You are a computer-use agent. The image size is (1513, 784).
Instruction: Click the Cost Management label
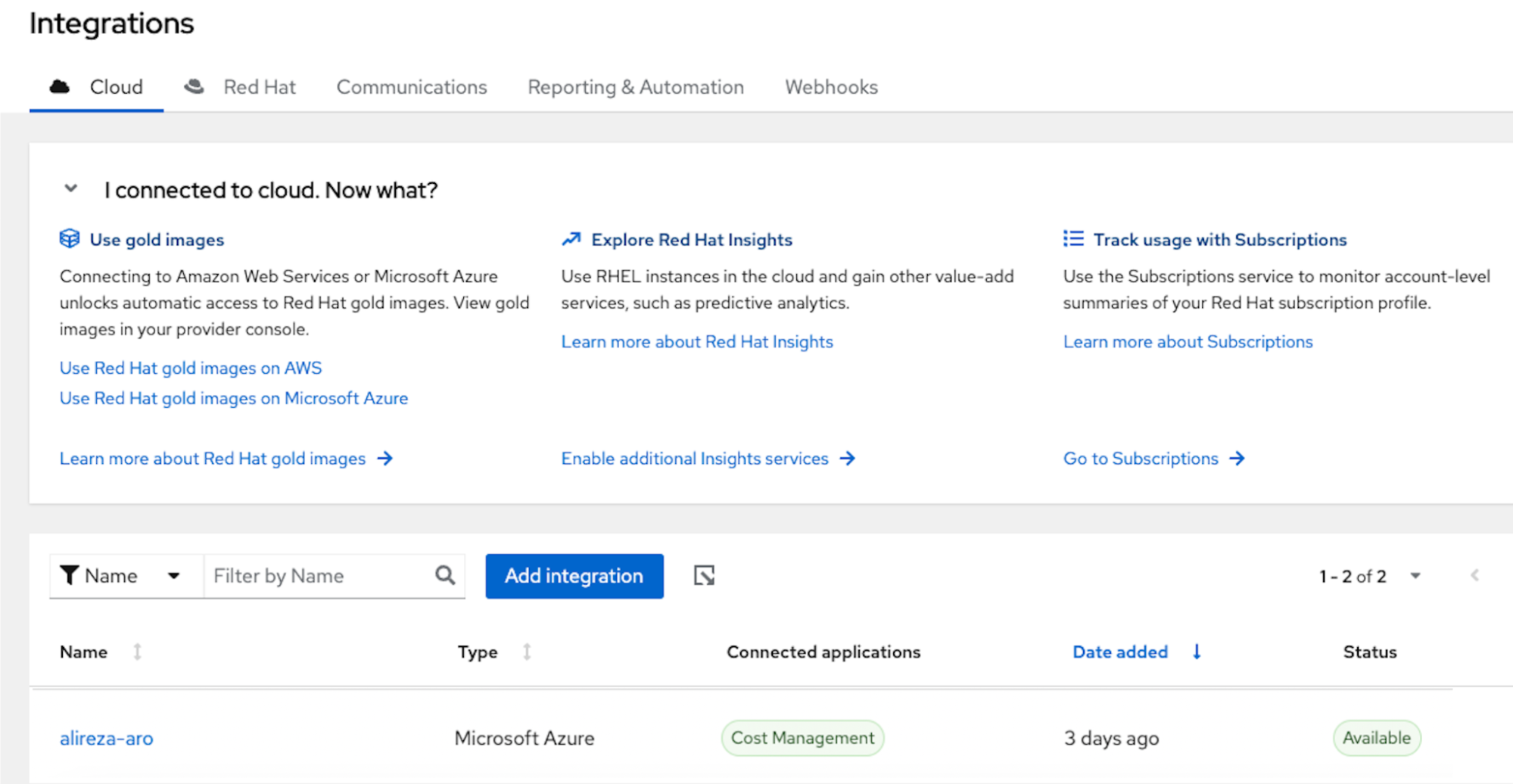pyautogui.click(x=802, y=738)
